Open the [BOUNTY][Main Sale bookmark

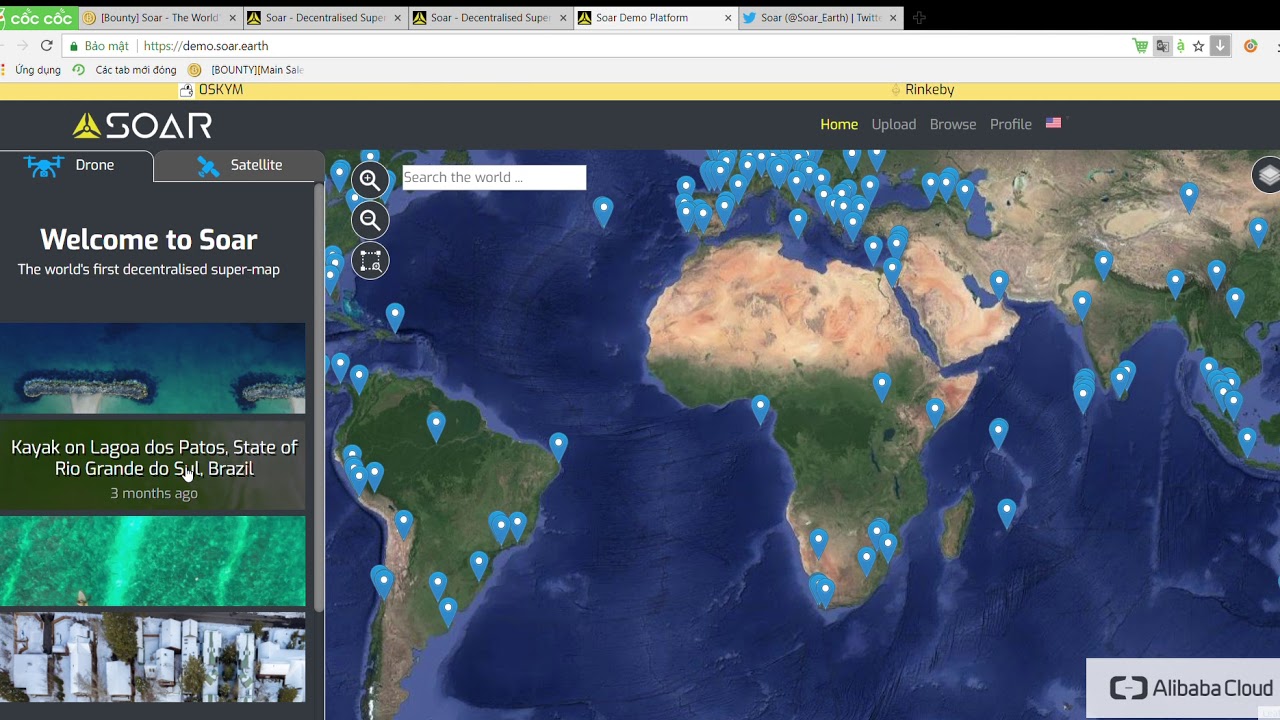pyautogui.click(x=246, y=70)
